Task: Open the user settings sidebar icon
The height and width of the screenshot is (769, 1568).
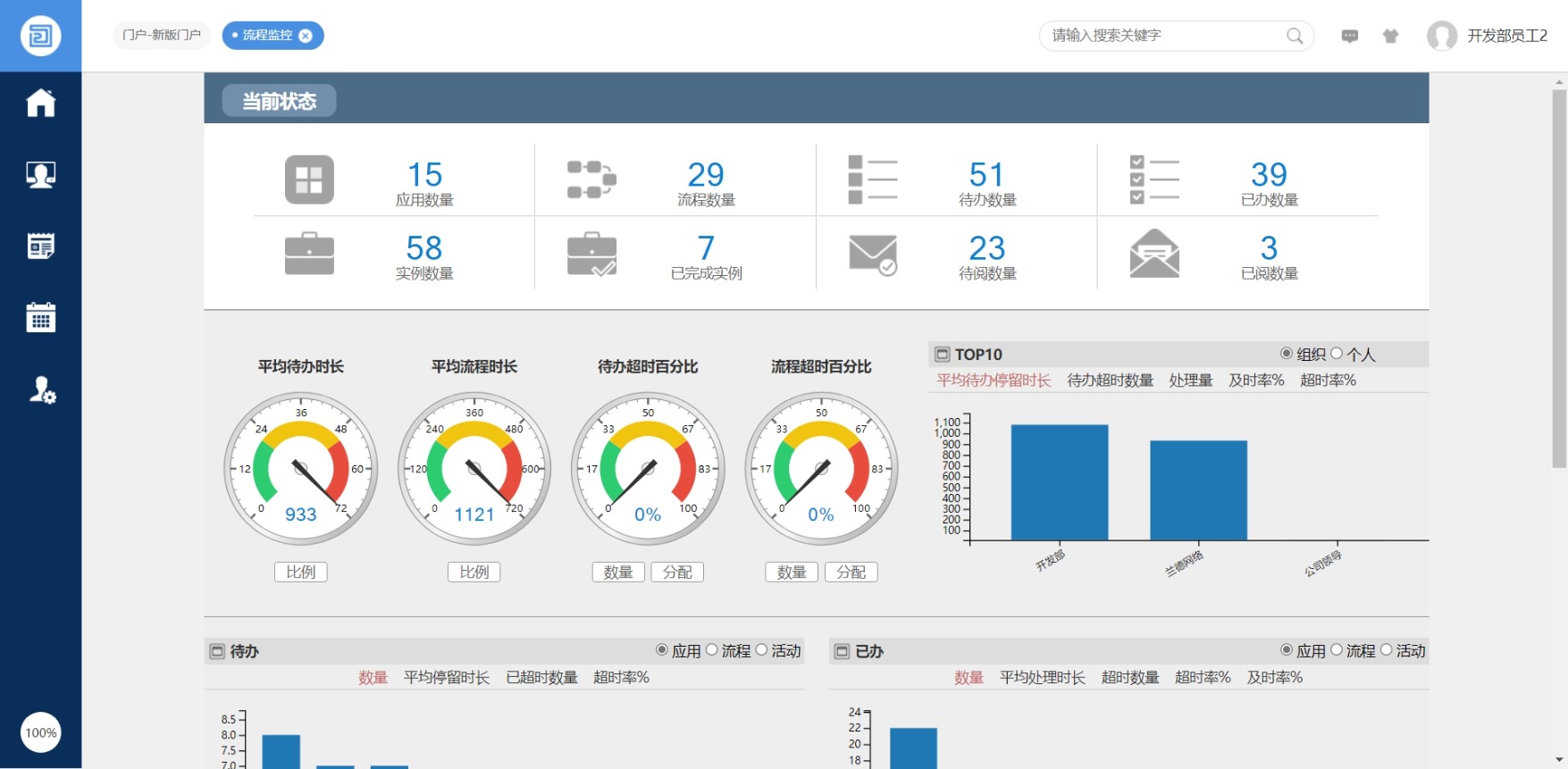Action: [41, 389]
